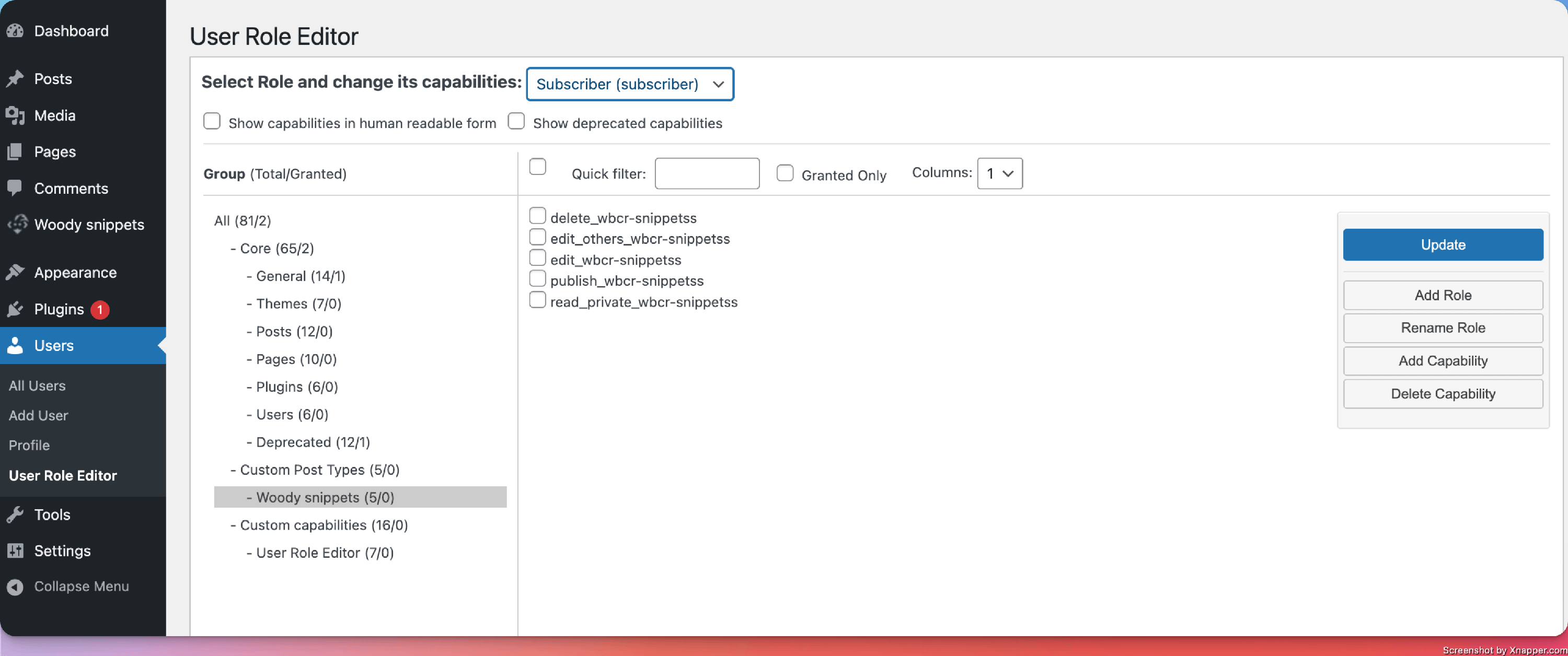Open the Columns count dropdown
This screenshot has height=656, width=1568.
tap(999, 173)
